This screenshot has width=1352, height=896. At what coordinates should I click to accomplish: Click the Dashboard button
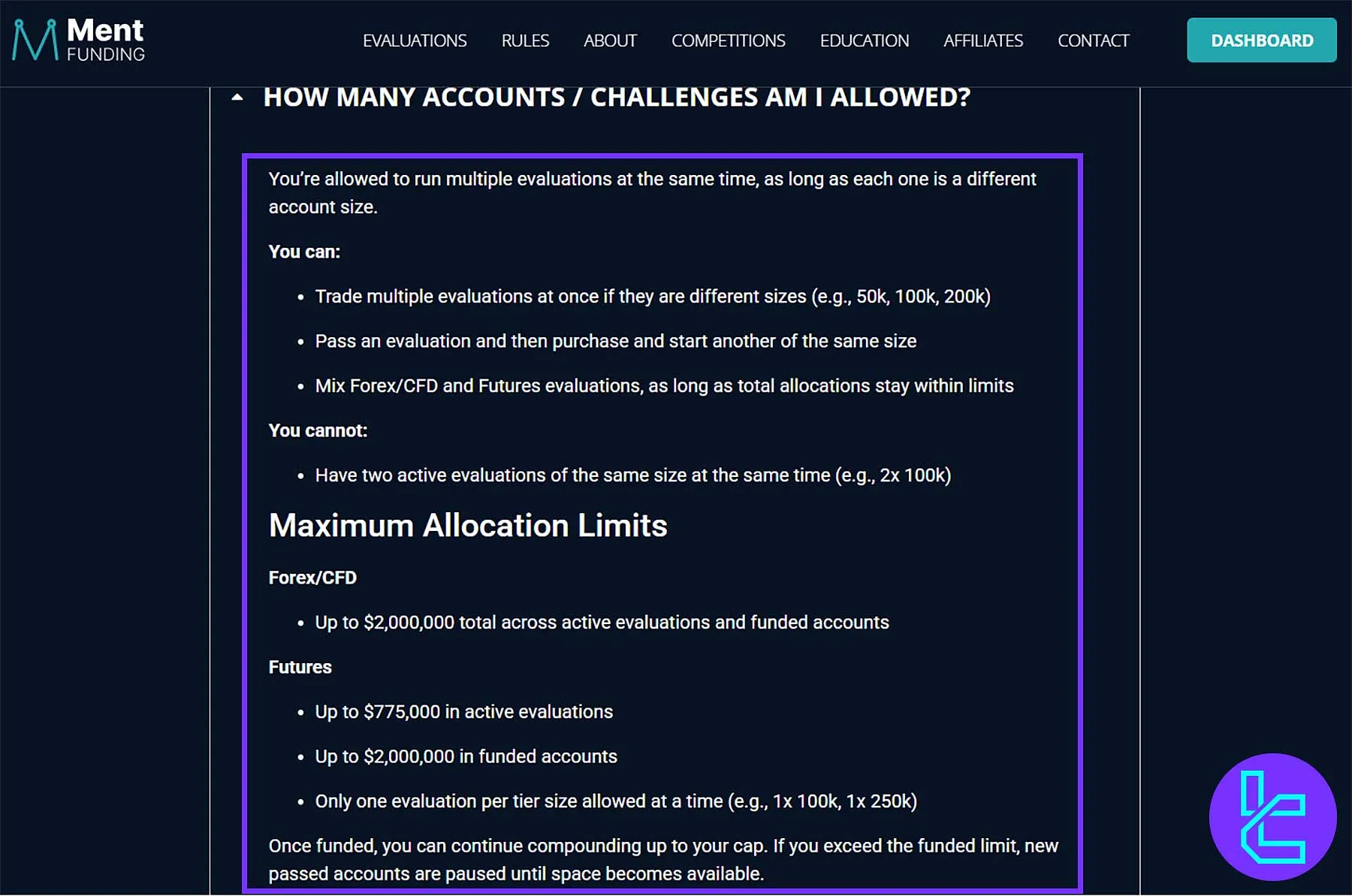[1261, 41]
